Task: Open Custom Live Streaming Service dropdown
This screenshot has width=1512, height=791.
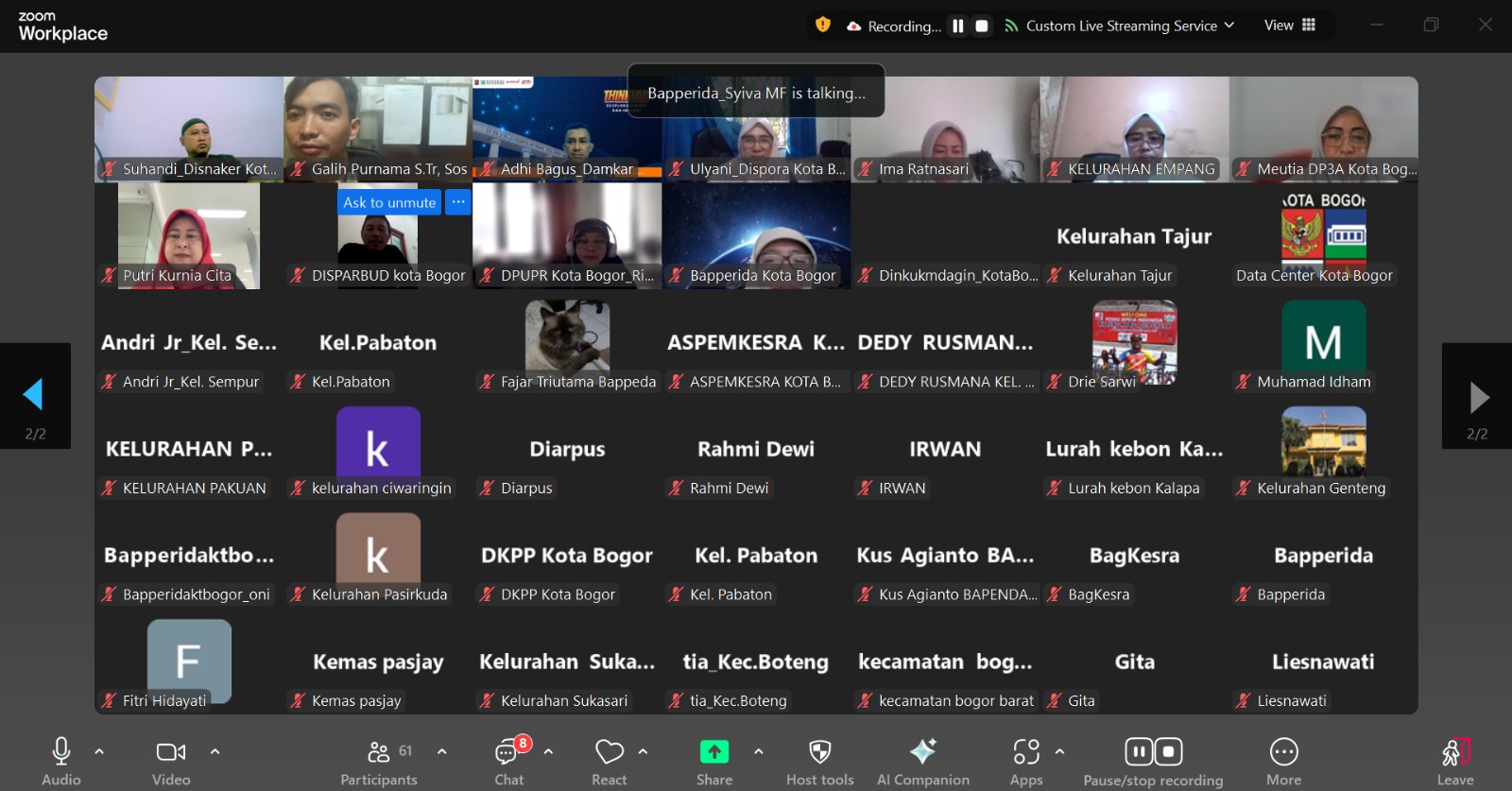Action: [x=1121, y=26]
